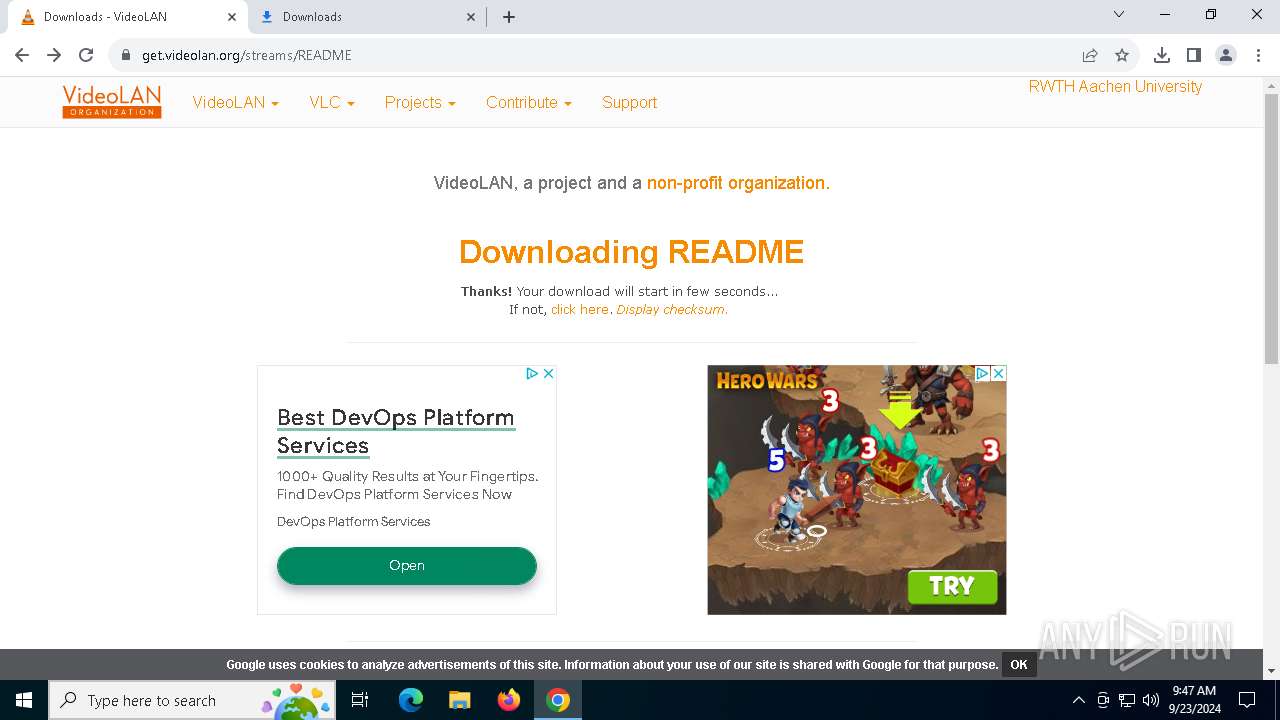Click the 'click here' download link
This screenshot has width=1280, height=720.
click(580, 310)
